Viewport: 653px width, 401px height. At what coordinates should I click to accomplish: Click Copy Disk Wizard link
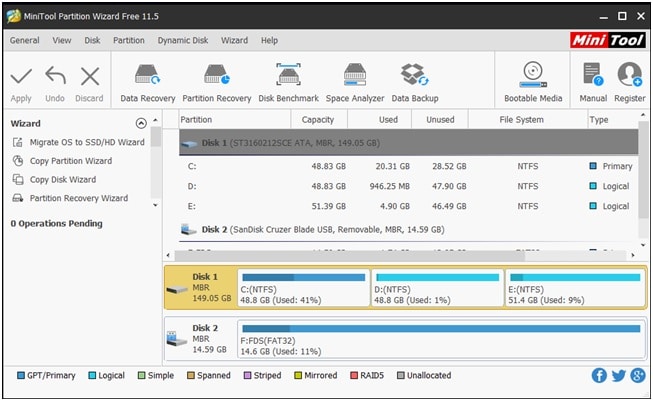(63, 179)
